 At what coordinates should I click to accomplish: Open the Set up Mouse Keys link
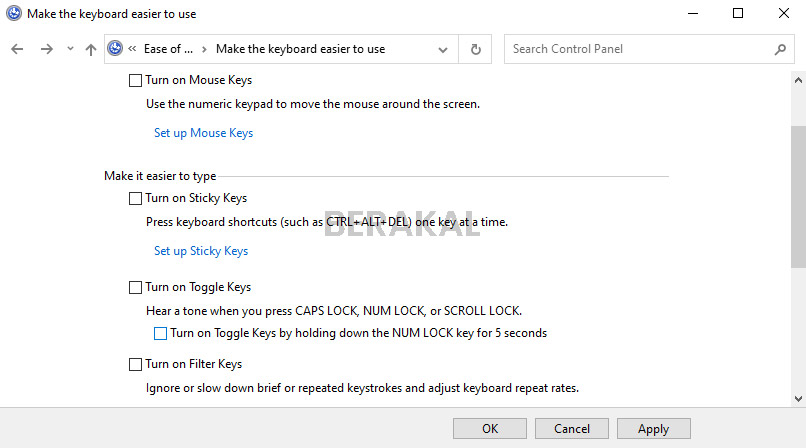pos(203,133)
